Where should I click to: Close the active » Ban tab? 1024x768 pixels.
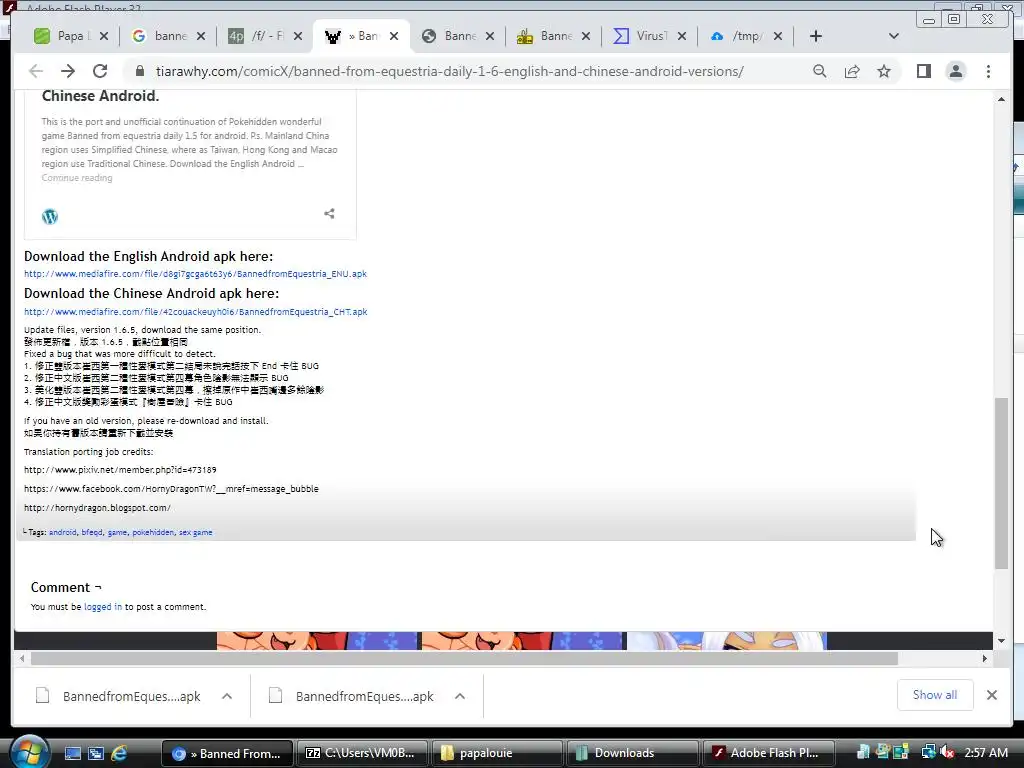tap(394, 36)
